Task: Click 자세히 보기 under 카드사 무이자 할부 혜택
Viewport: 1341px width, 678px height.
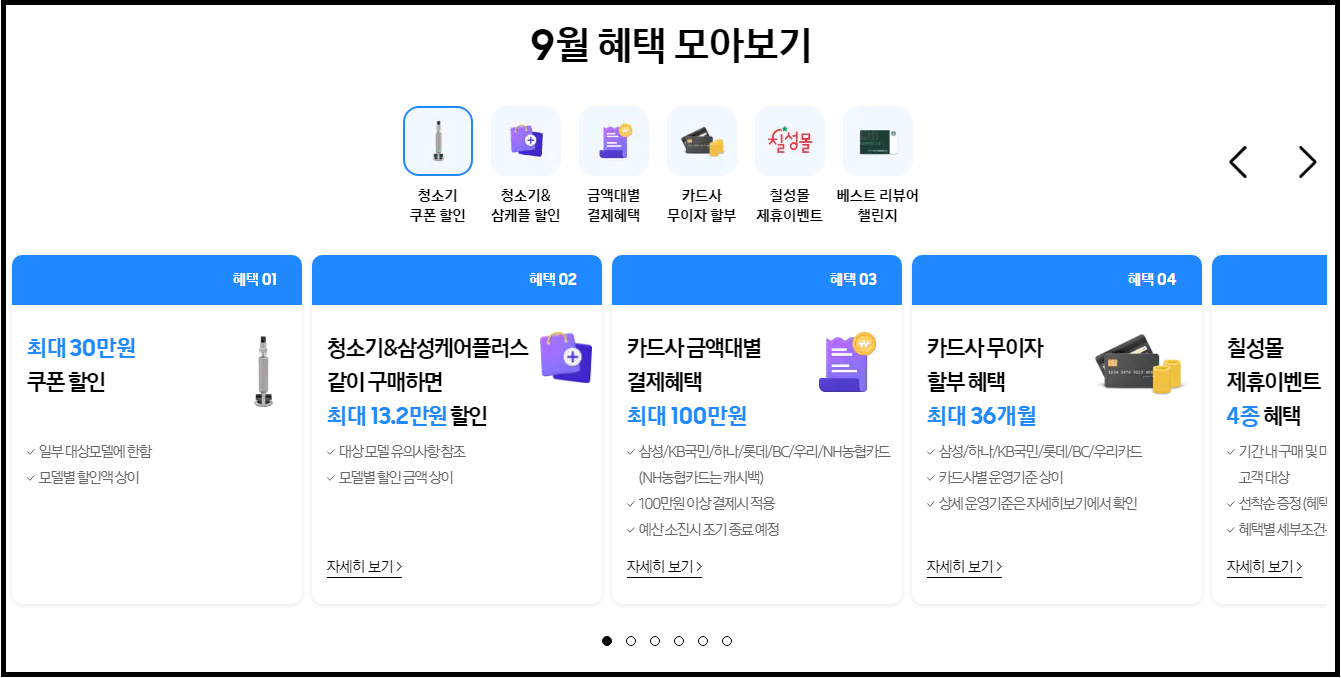Action: (963, 565)
